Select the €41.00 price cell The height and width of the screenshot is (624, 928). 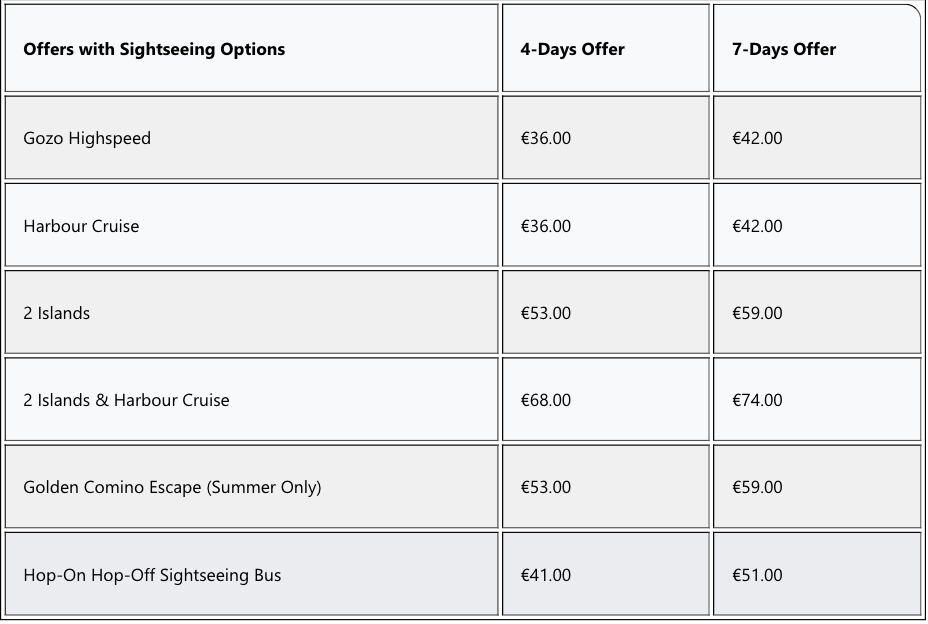[x=605, y=574]
